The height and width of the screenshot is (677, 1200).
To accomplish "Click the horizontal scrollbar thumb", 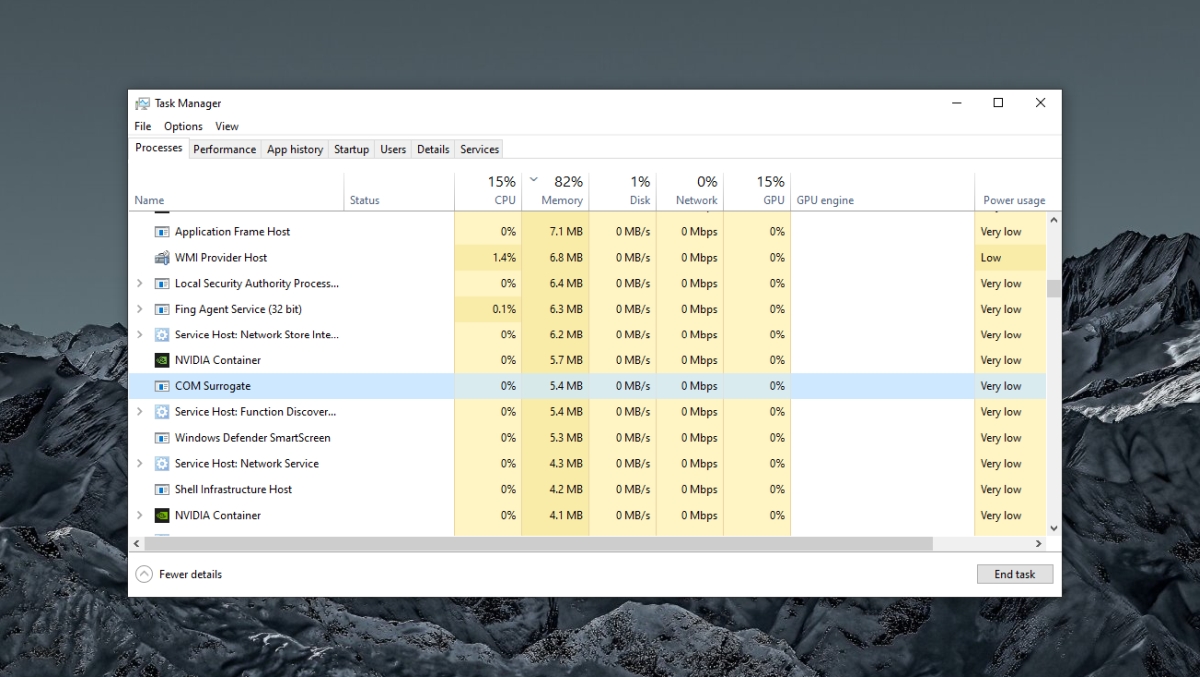I will click(x=538, y=543).
